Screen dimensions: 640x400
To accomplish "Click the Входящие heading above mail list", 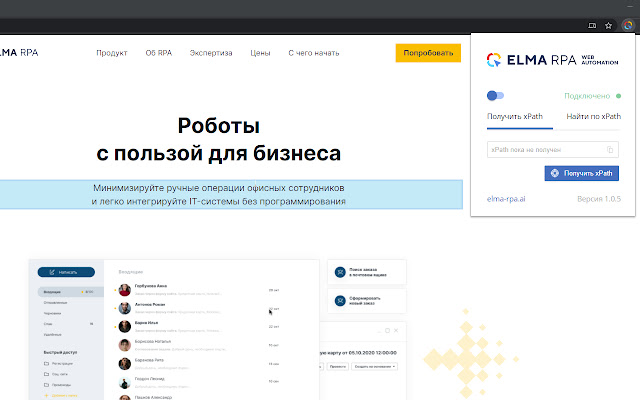I will [131, 272].
